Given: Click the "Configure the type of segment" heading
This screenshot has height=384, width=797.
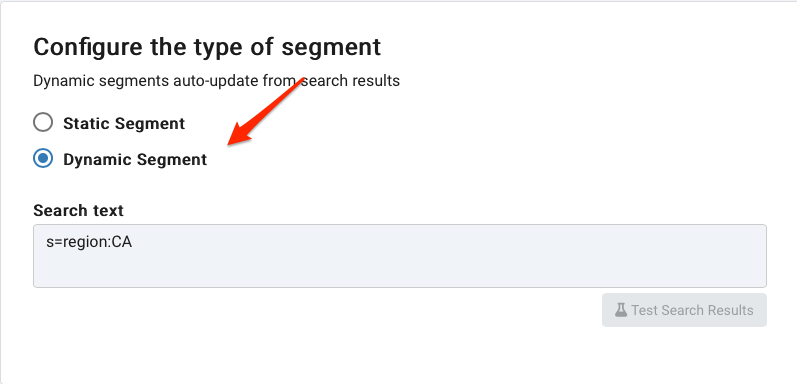Looking at the screenshot, I should pyautogui.click(x=207, y=47).
